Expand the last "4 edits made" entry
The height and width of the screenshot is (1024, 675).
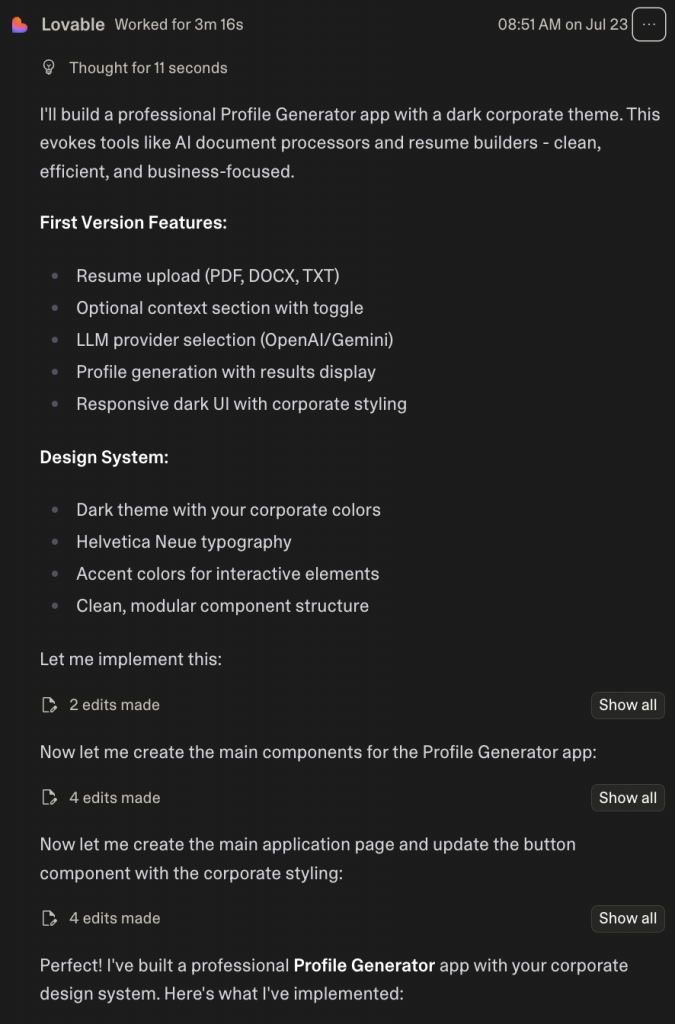[114, 918]
